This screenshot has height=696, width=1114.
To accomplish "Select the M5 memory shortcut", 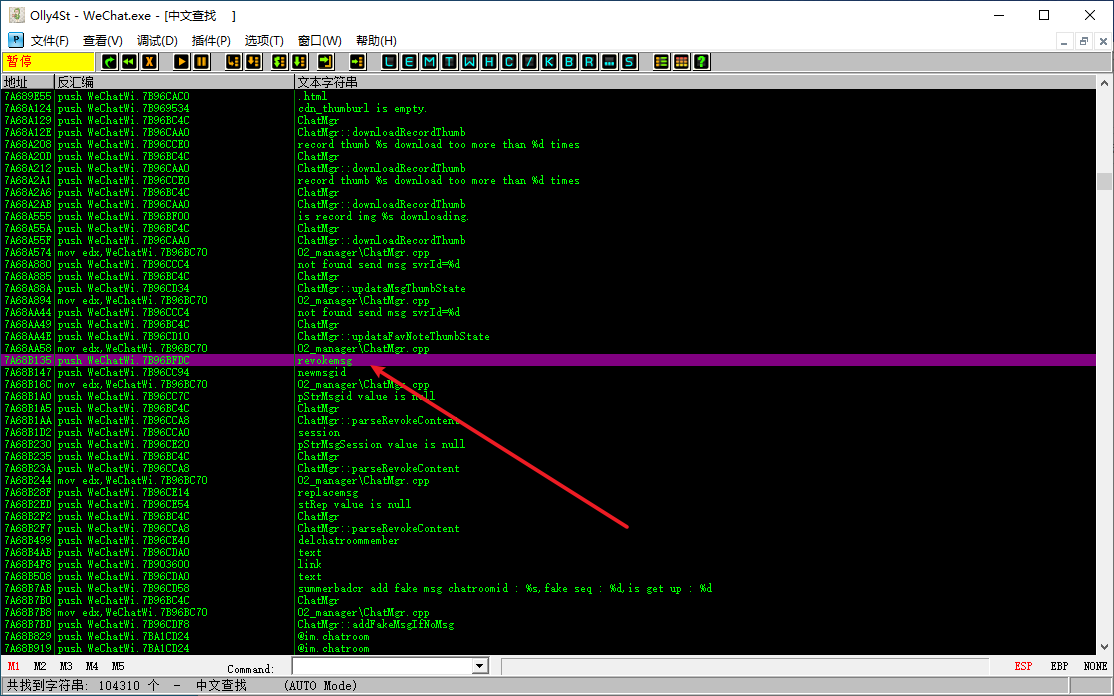I will tap(118, 666).
